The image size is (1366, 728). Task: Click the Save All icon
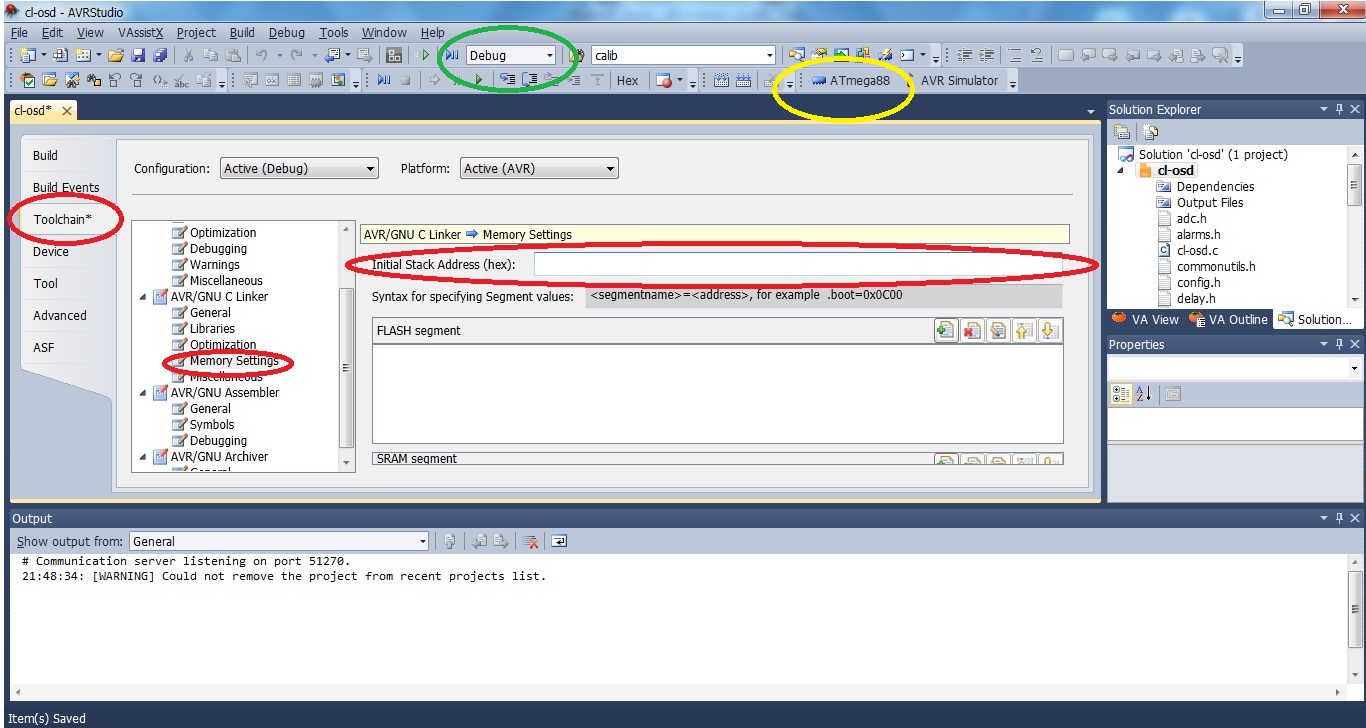click(x=160, y=55)
